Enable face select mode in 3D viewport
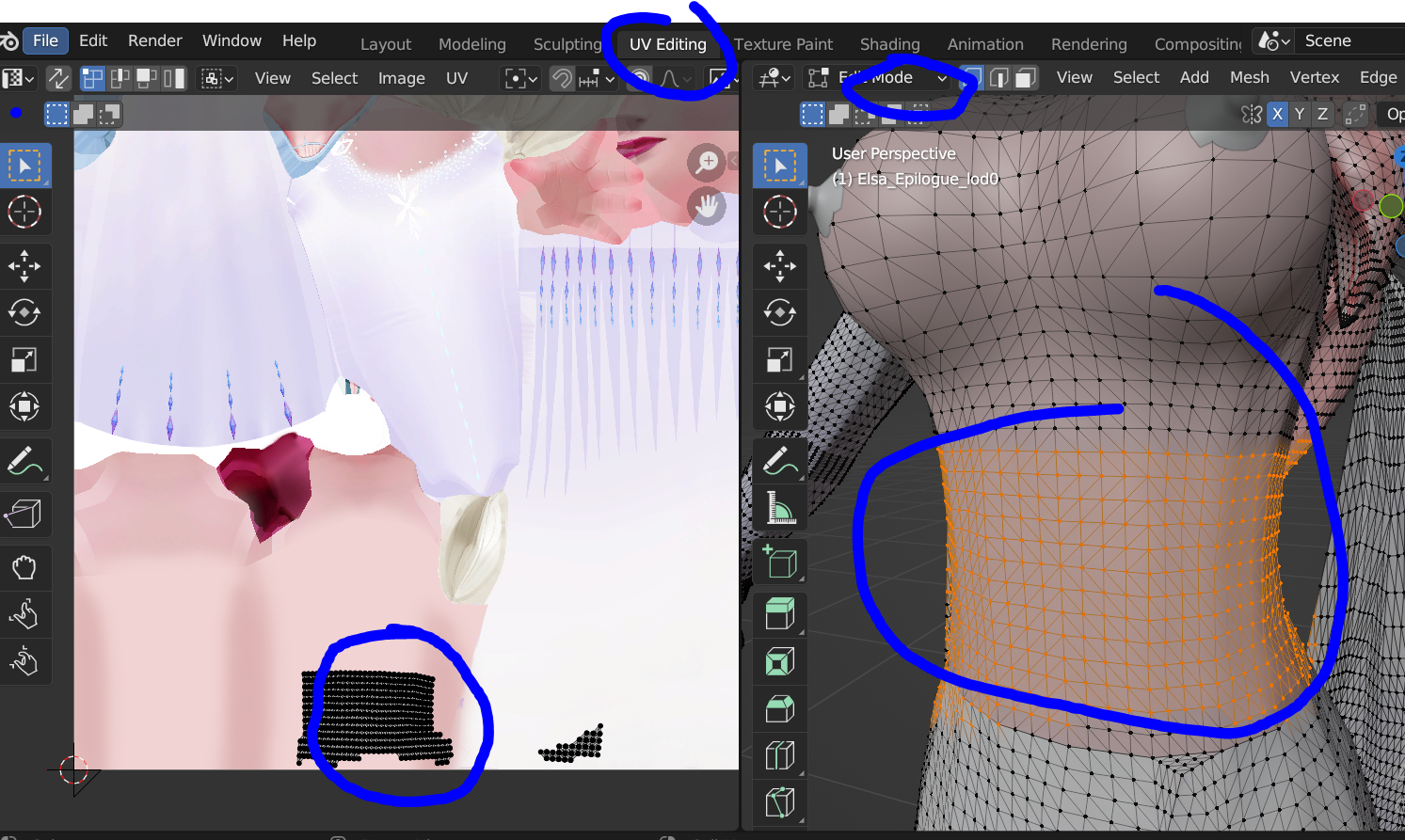Image resolution: width=1405 pixels, height=840 pixels. (x=1025, y=77)
